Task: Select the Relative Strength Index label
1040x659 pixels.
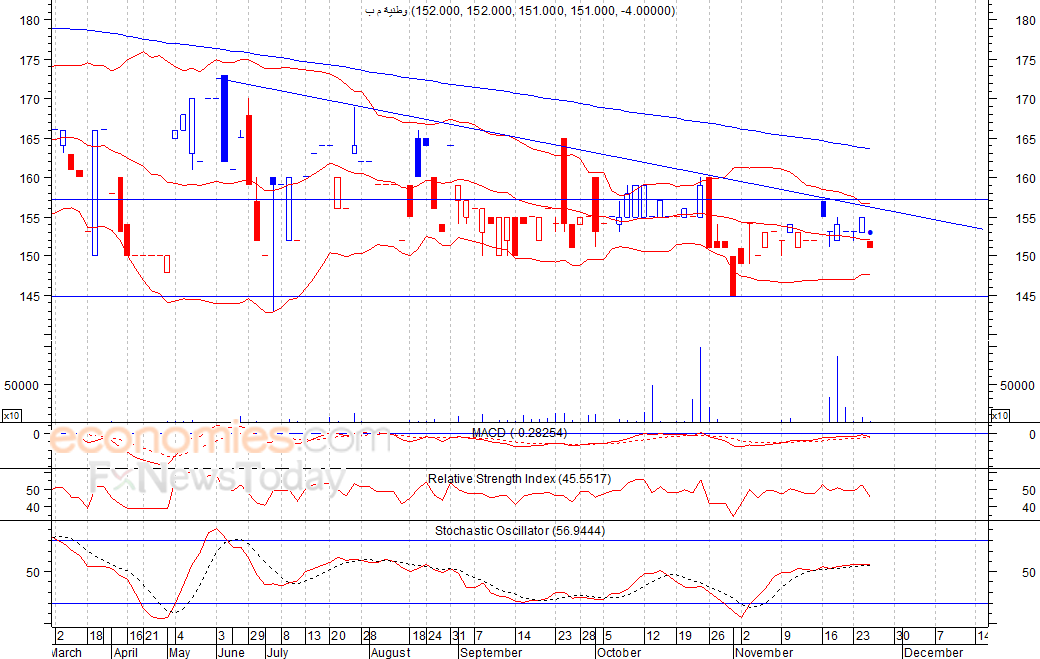Action: pyautogui.click(x=519, y=479)
